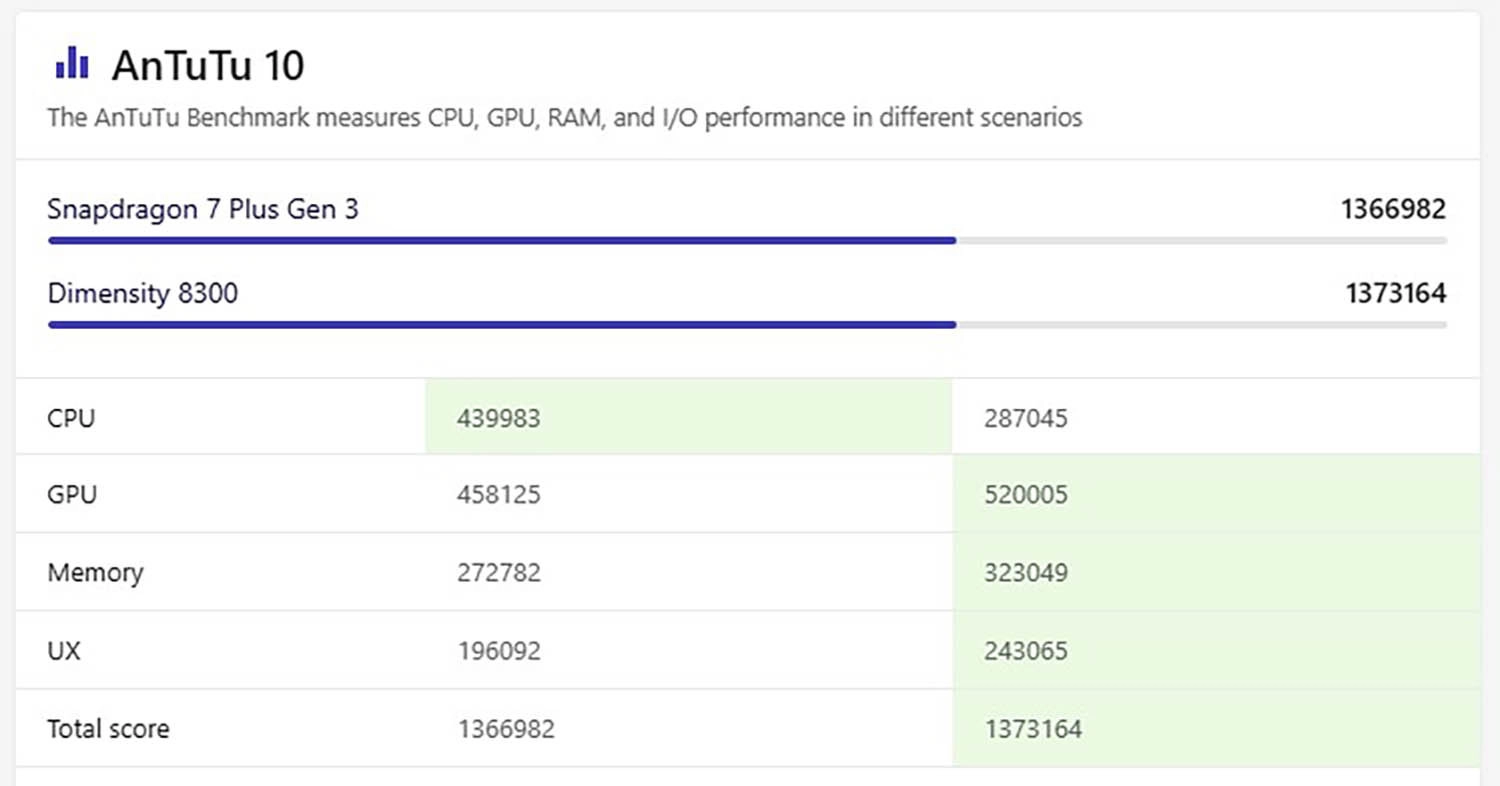This screenshot has width=1500, height=786.
Task: Click the 1373164 score beside Dimensity 8300
Action: pos(1395,294)
